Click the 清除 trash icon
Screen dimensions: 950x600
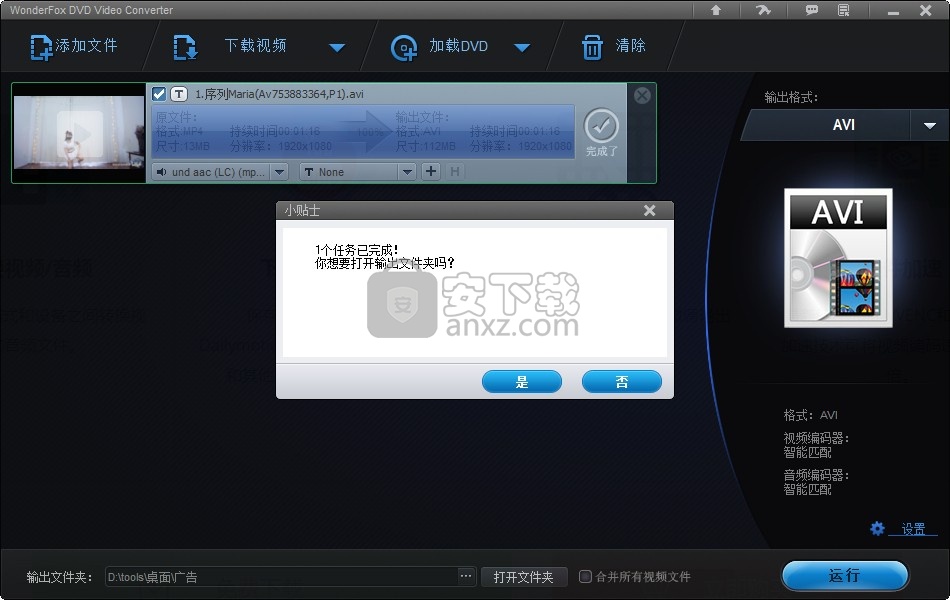[x=592, y=47]
